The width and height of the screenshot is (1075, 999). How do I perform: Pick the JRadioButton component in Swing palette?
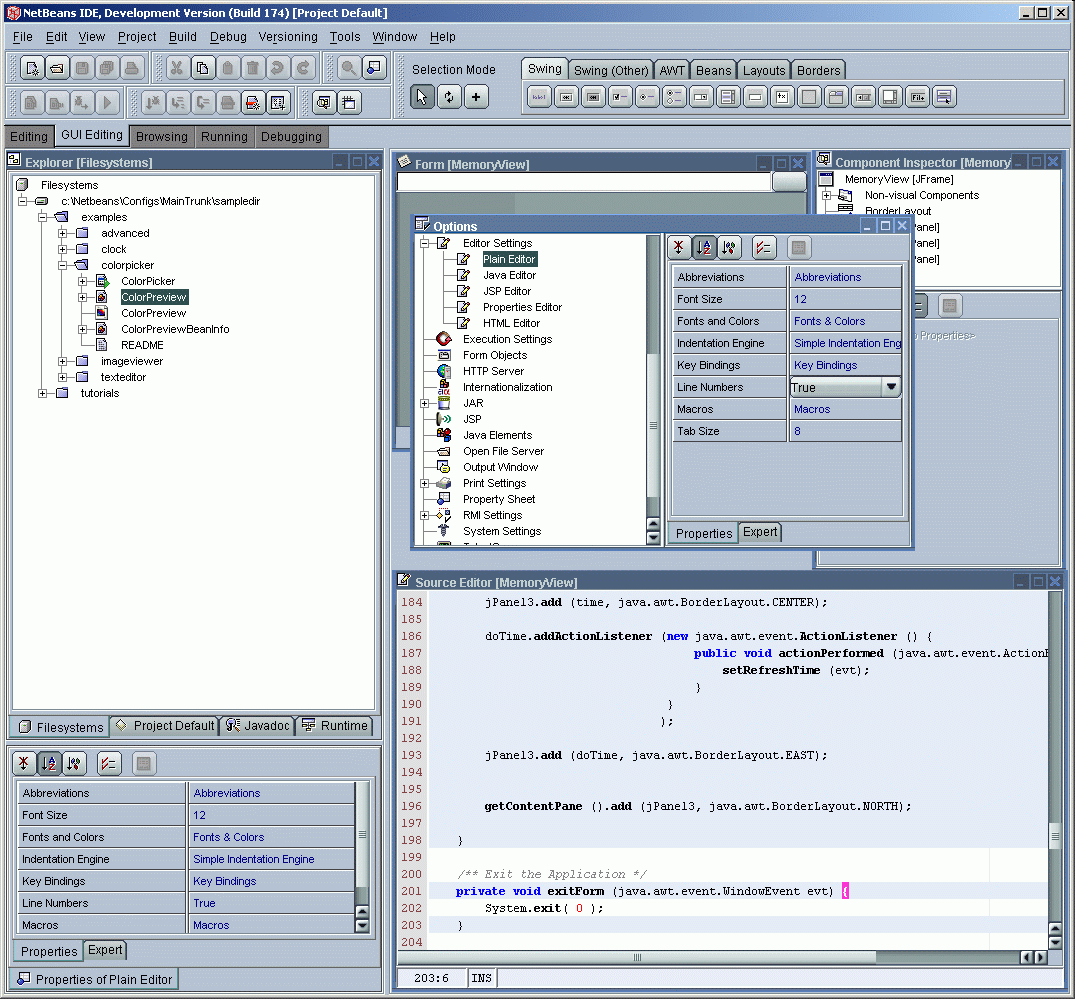[x=647, y=97]
